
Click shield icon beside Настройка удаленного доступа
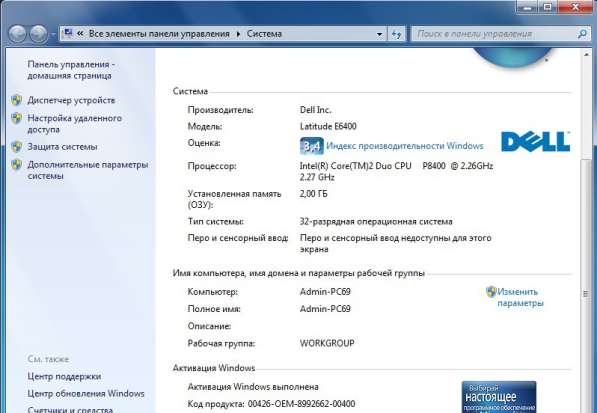16,118
